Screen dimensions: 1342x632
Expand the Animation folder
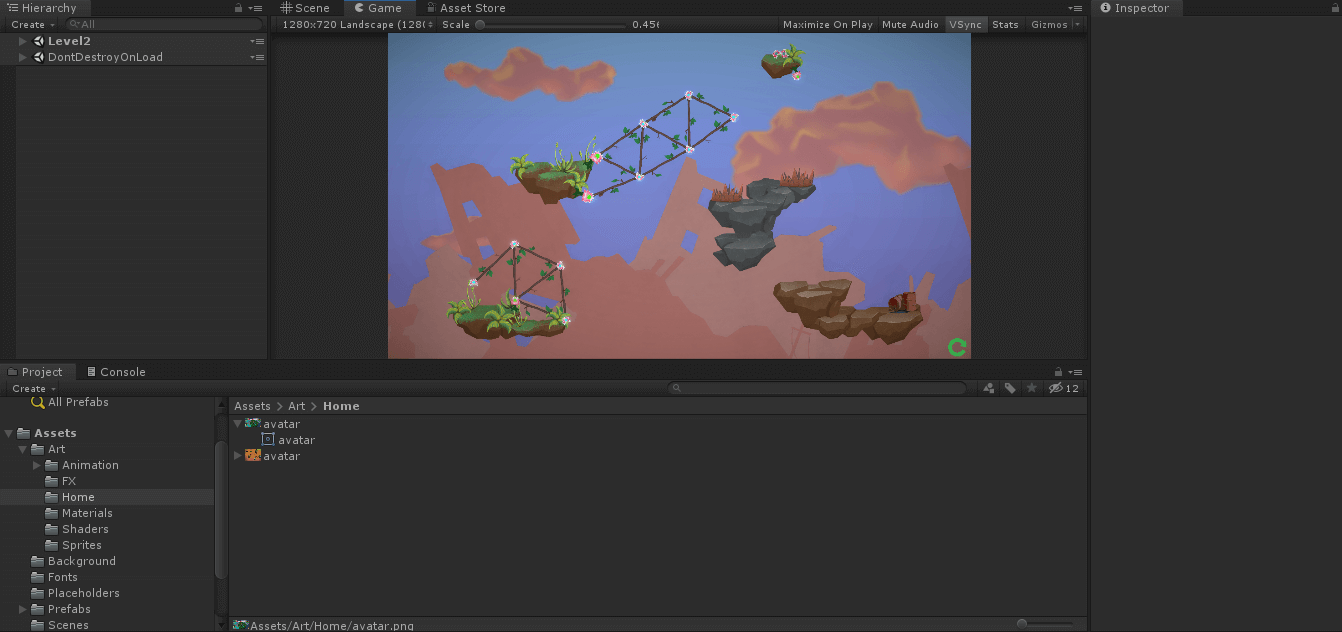click(x=37, y=465)
